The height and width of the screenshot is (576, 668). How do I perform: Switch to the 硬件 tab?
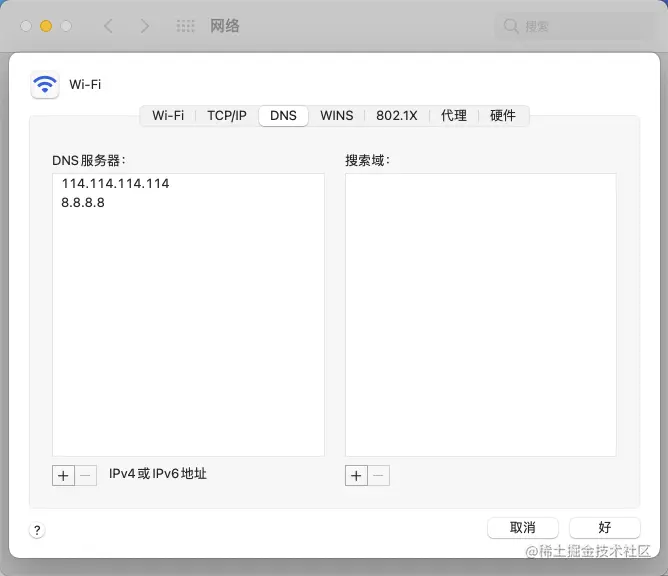503,115
